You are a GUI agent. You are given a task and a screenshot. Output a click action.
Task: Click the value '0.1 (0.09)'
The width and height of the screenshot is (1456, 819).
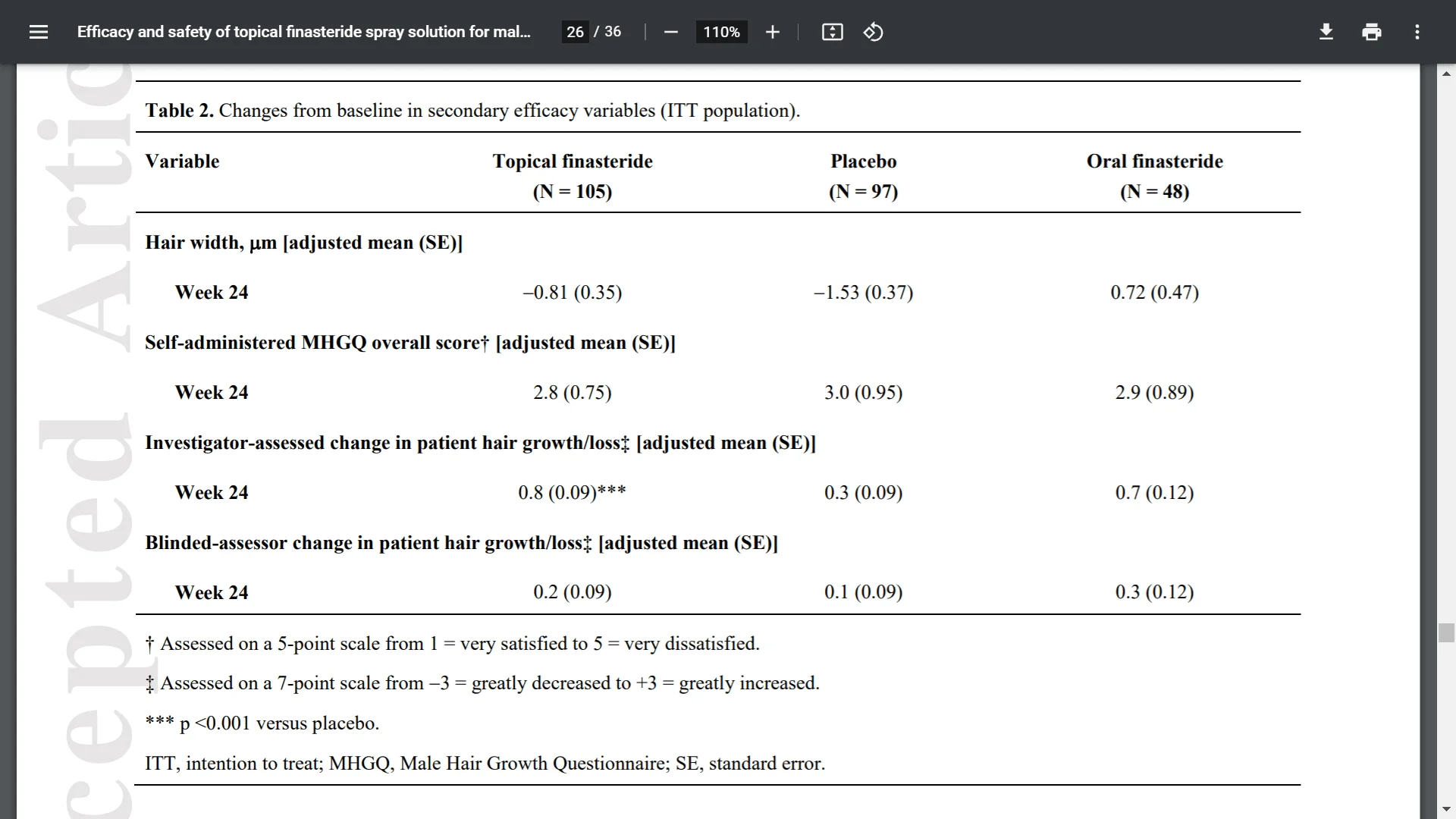(x=863, y=592)
